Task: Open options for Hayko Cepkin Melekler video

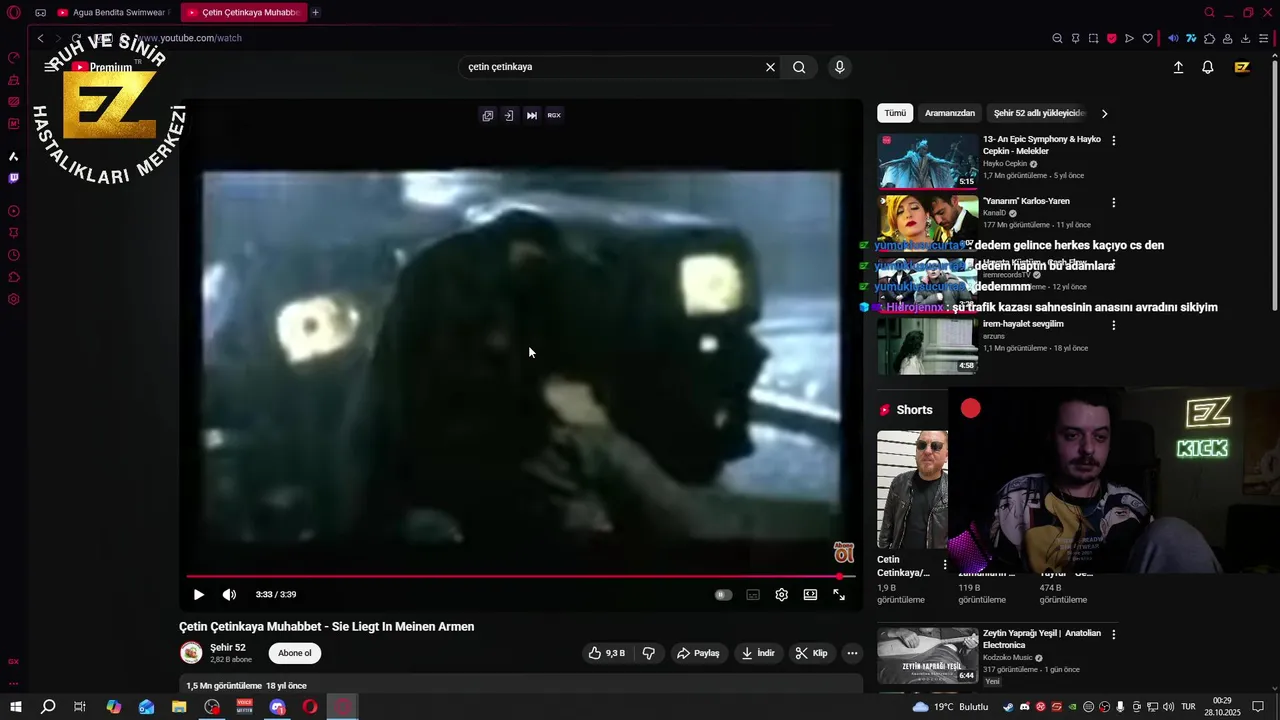Action: point(1114,140)
